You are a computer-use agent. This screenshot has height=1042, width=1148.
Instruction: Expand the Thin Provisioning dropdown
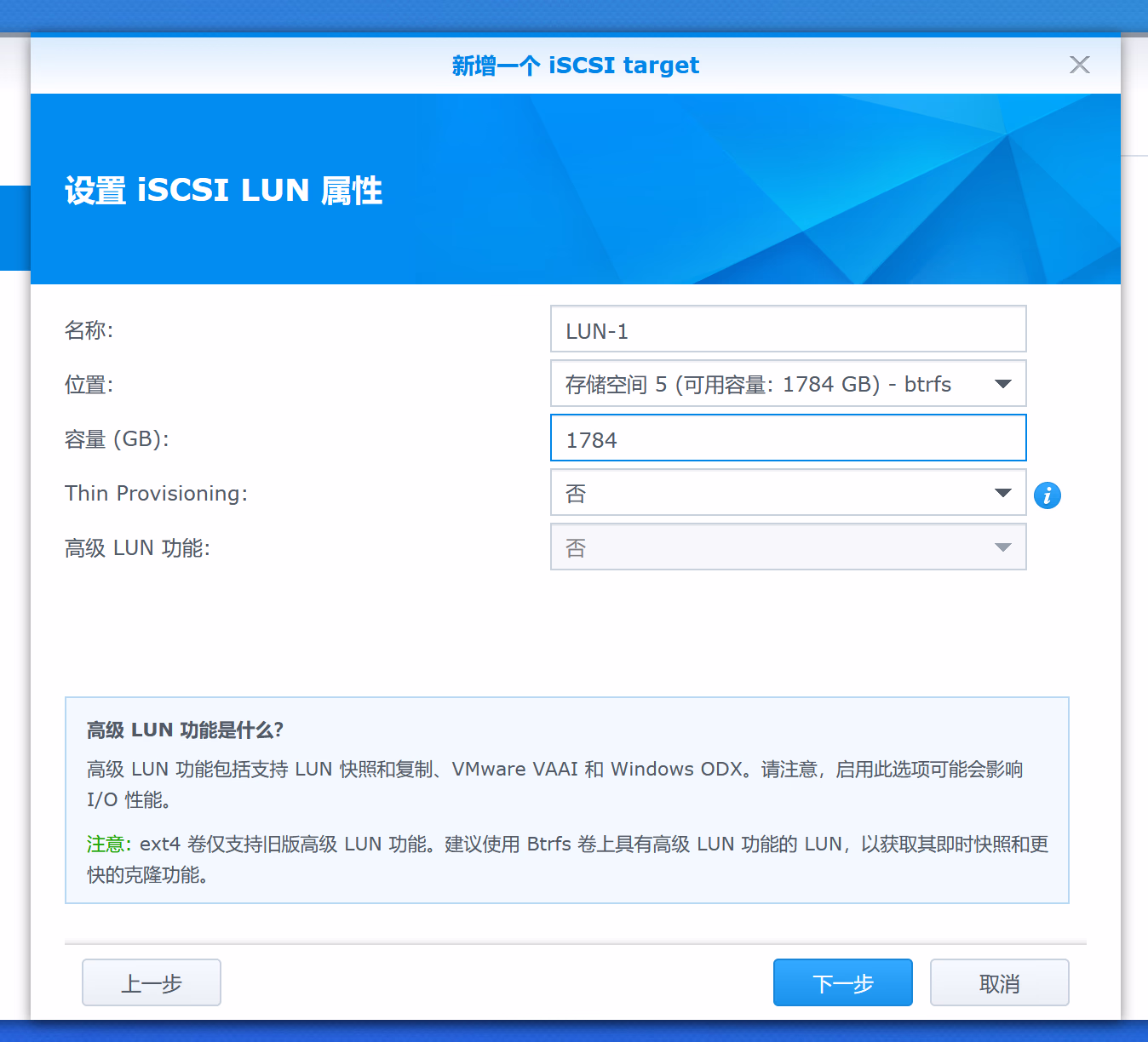click(788, 493)
